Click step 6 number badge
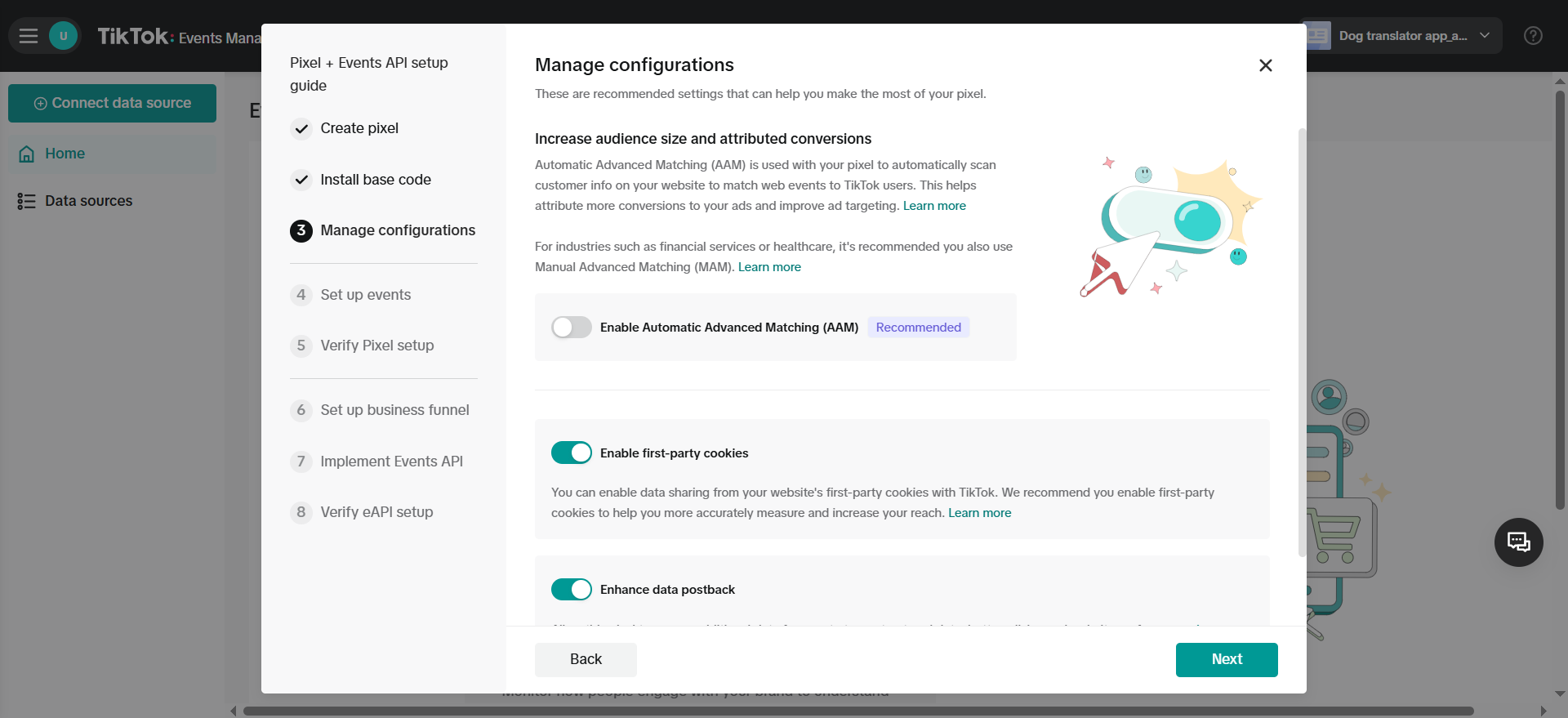This screenshot has height=718, width=1568. click(301, 410)
